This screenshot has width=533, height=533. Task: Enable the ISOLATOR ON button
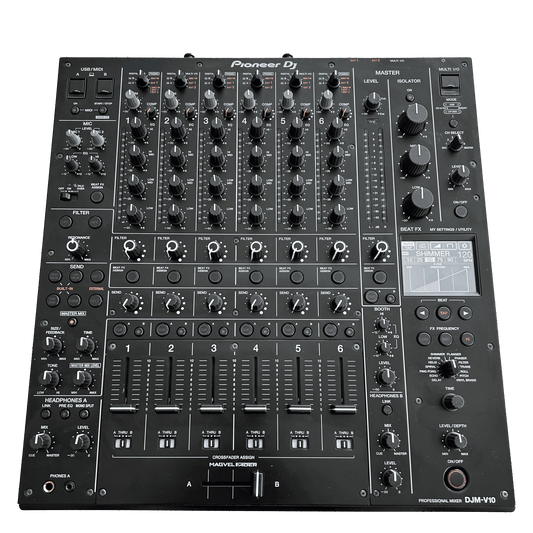click(x=410, y=98)
